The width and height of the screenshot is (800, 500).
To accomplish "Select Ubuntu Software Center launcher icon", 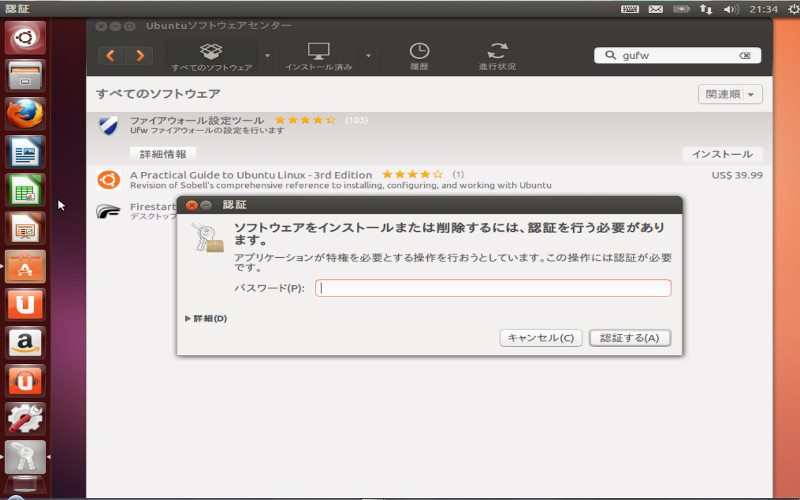I will (x=25, y=266).
